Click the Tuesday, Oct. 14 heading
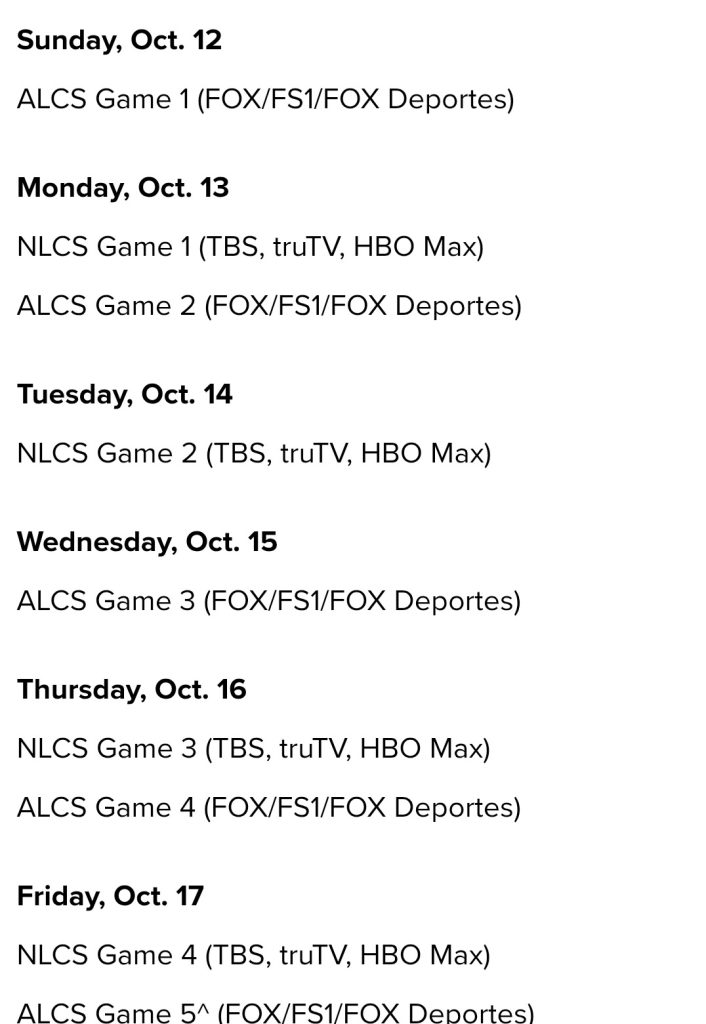The image size is (706, 1024). [124, 394]
